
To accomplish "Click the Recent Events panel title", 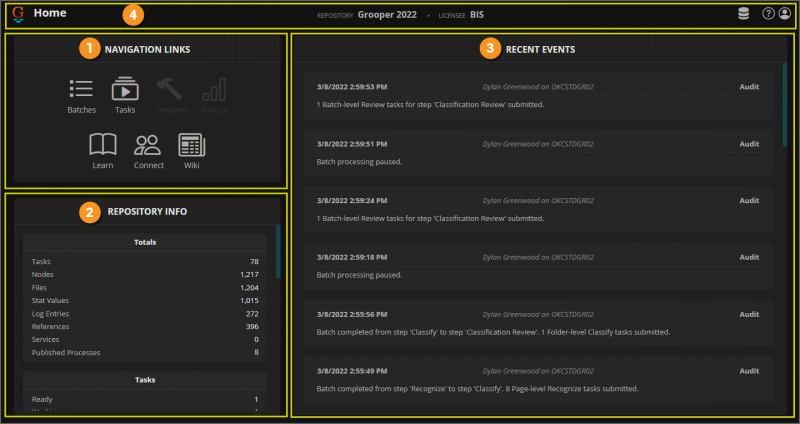I will [x=540, y=49].
